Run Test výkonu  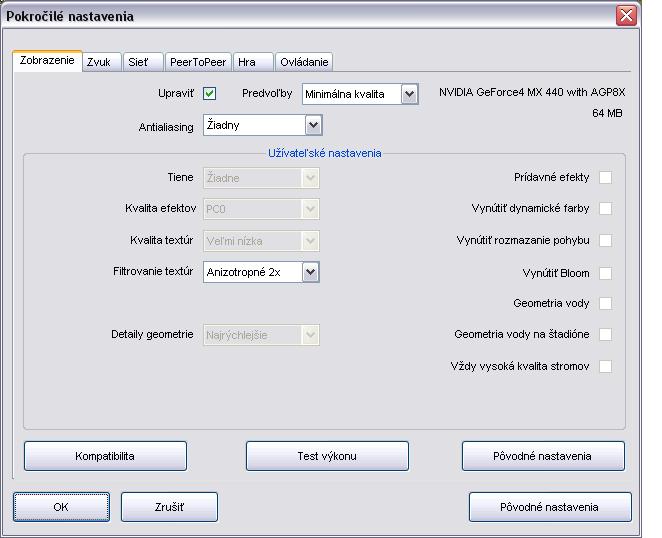tap(327, 456)
